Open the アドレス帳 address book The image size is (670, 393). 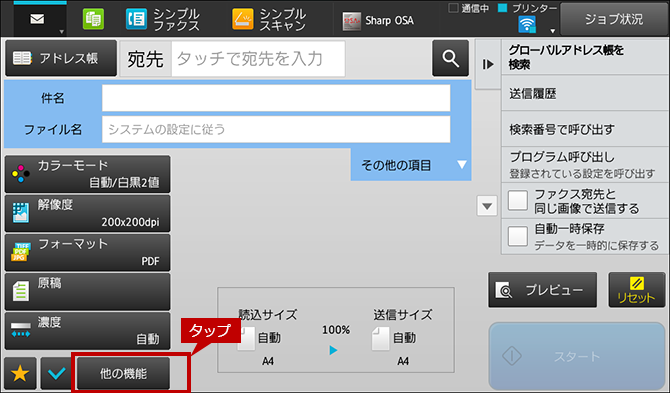(x=61, y=58)
